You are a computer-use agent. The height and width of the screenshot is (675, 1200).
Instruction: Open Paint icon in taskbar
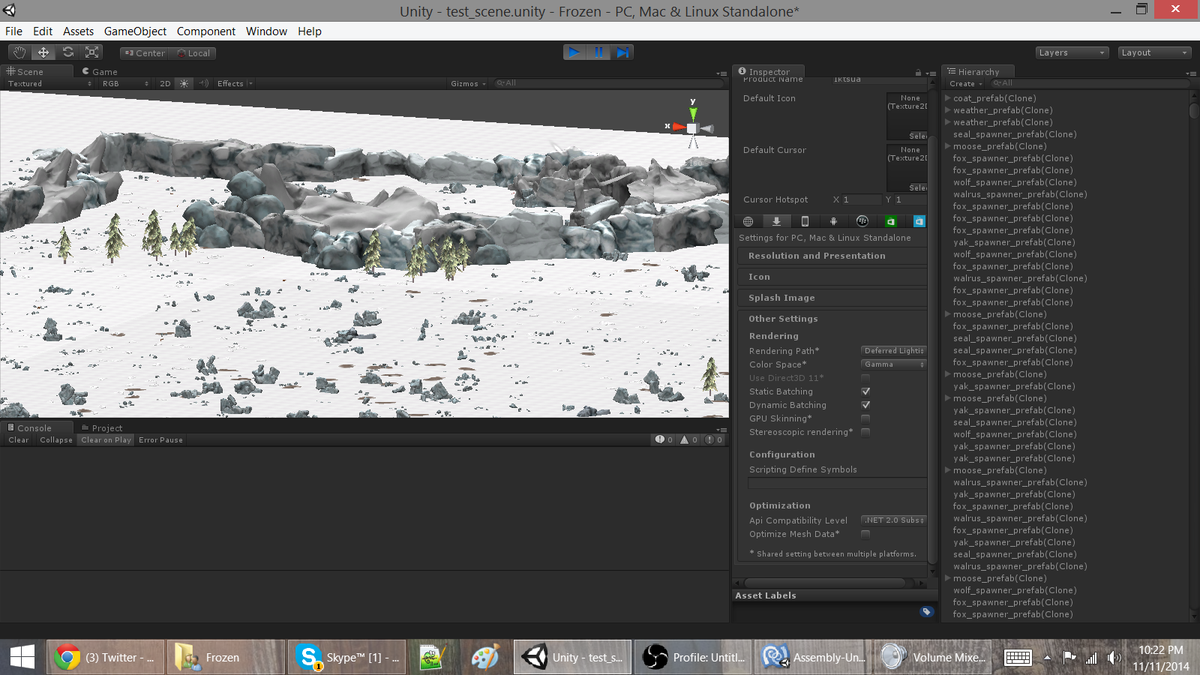(x=485, y=658)
